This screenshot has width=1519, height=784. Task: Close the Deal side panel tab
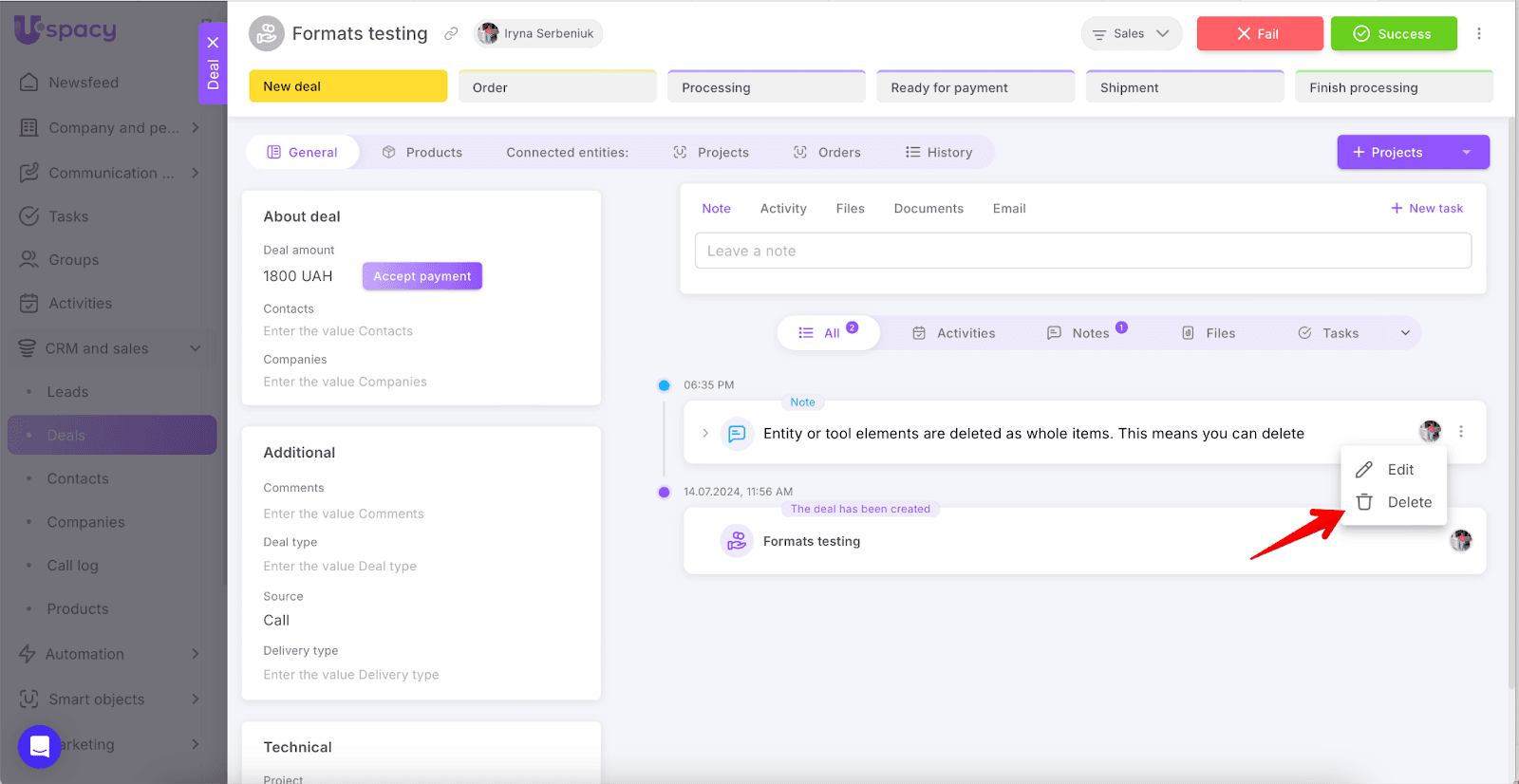pyautogui.click(x=213, y=43)
